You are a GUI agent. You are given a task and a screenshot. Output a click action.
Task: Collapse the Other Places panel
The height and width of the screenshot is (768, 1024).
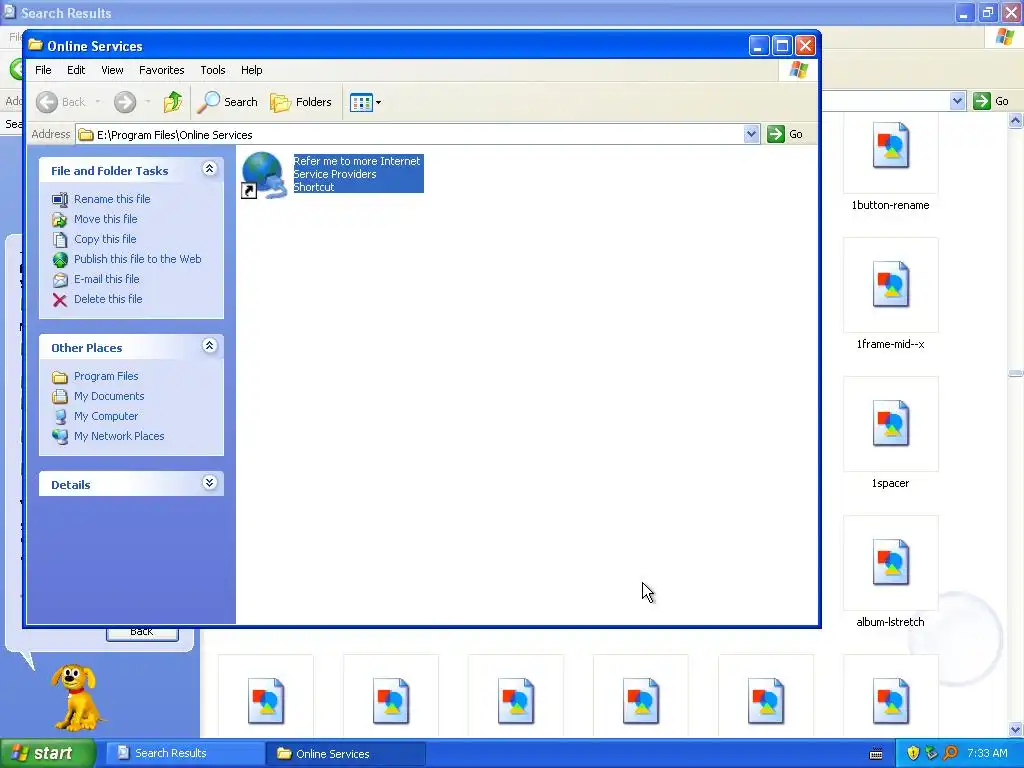tap(209, 346)
